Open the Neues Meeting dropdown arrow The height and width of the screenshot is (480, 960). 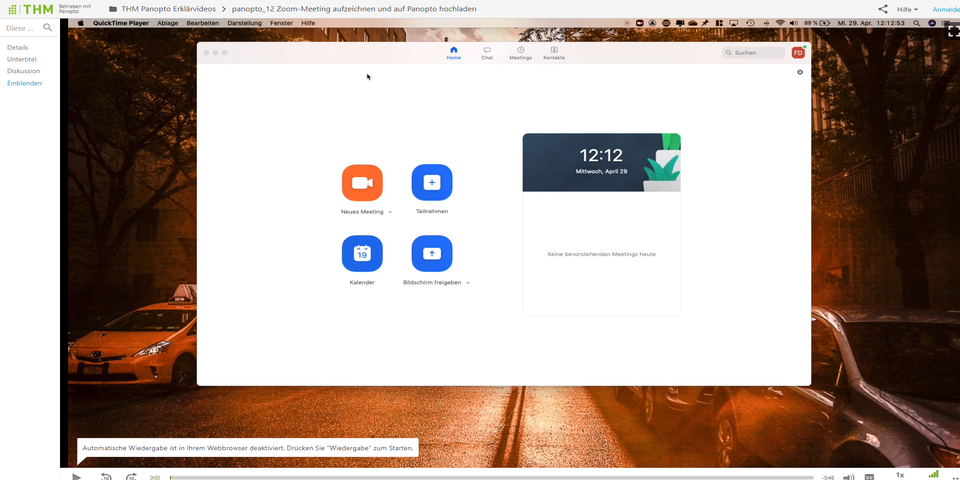(x=390, y=212)
